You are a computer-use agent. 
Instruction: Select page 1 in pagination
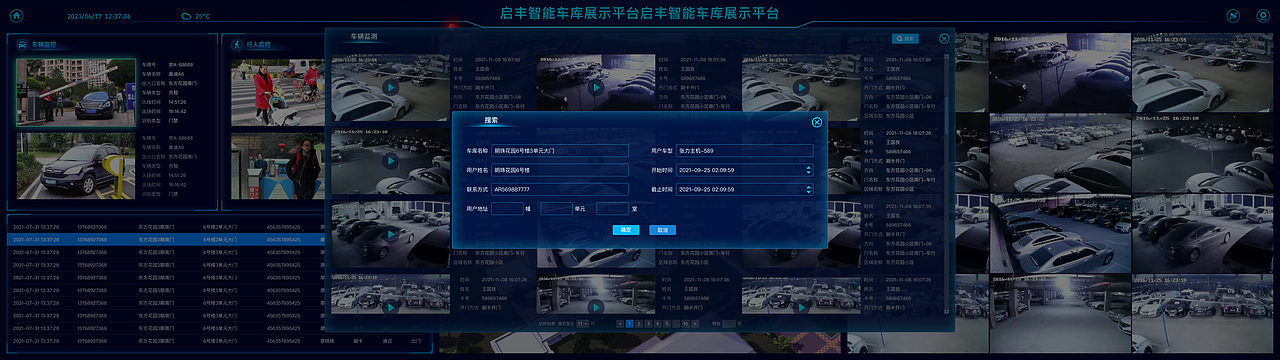[630, 324]
